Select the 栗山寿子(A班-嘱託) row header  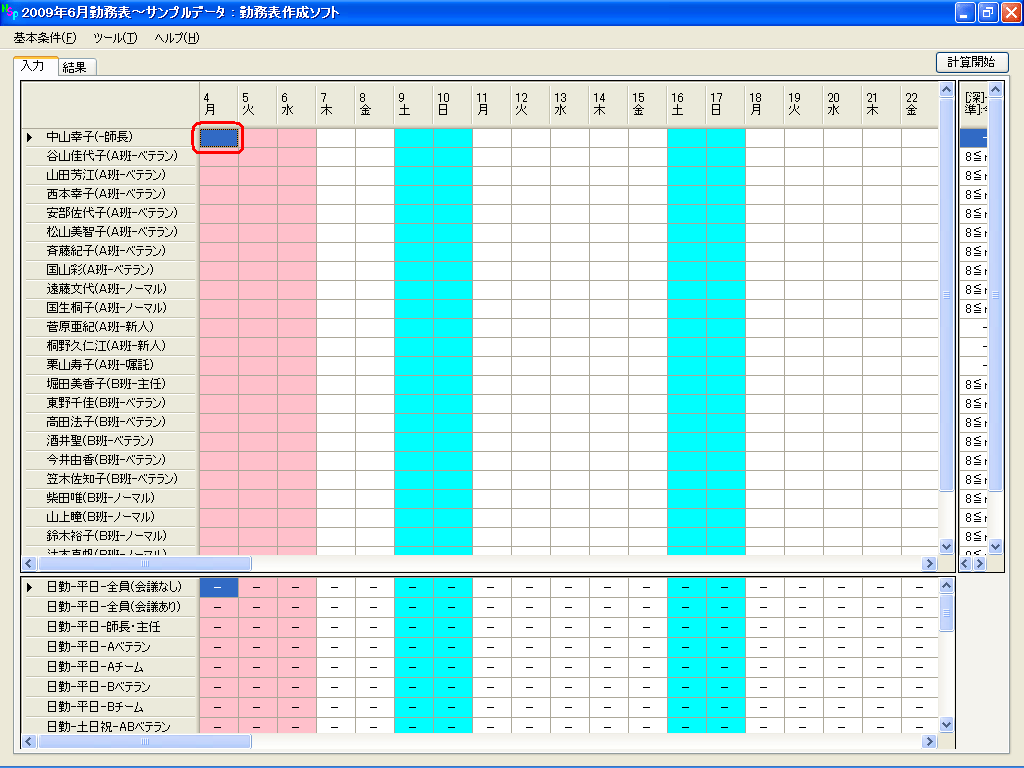(x=110, y=364)
